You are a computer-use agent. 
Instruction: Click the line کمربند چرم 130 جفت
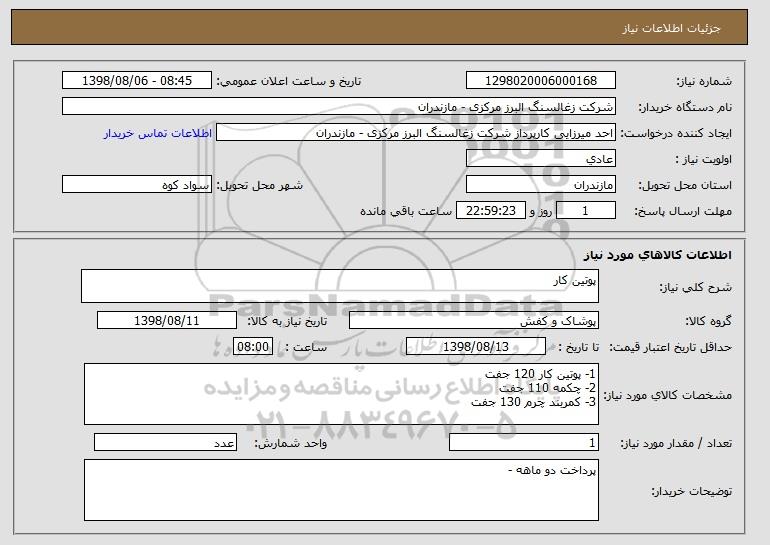[x=533, y=402]
